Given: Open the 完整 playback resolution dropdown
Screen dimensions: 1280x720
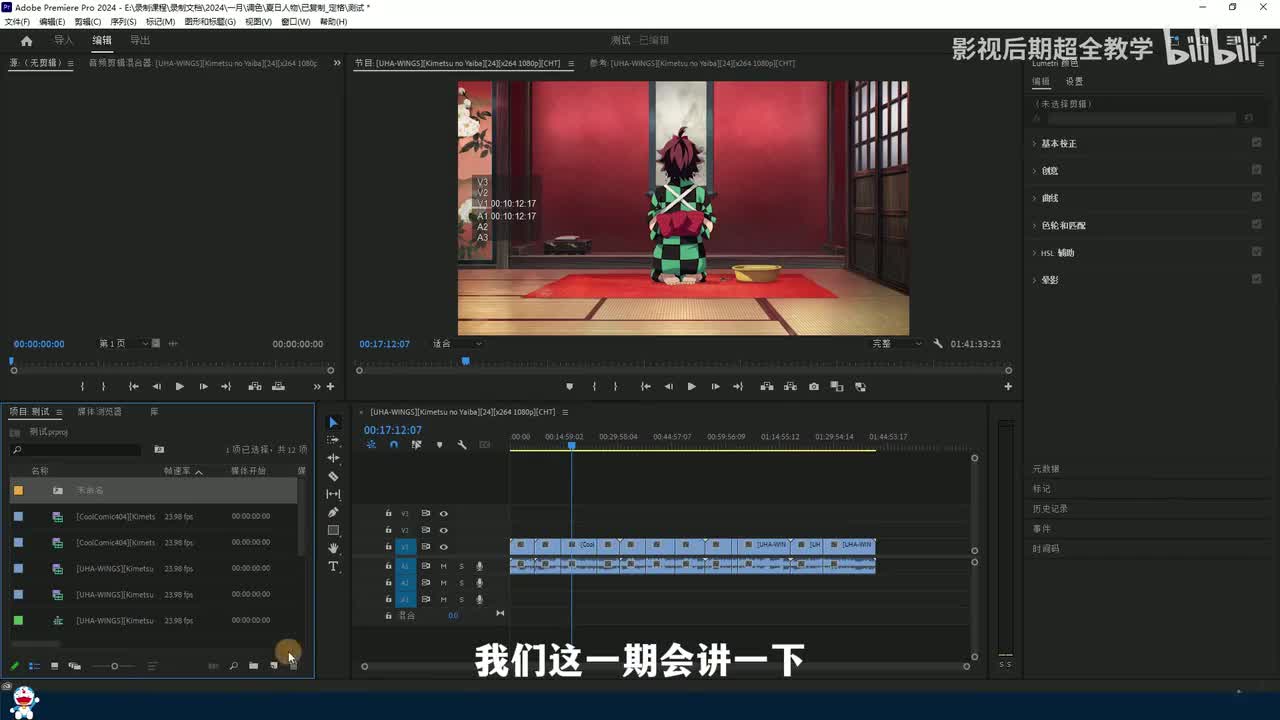Looking at the screenshot, I should click(x=896, y=344).
